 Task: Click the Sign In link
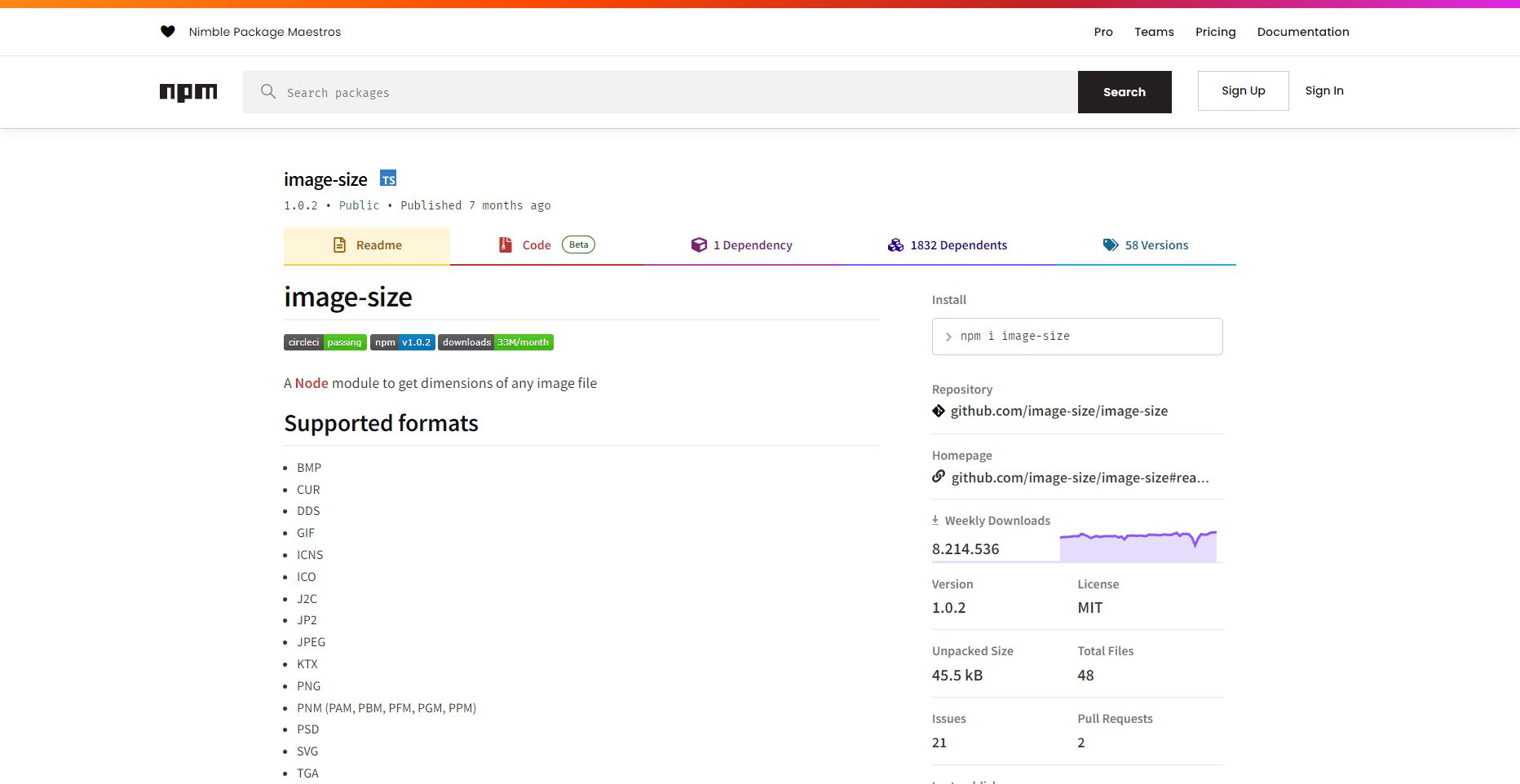[1324, 90]
